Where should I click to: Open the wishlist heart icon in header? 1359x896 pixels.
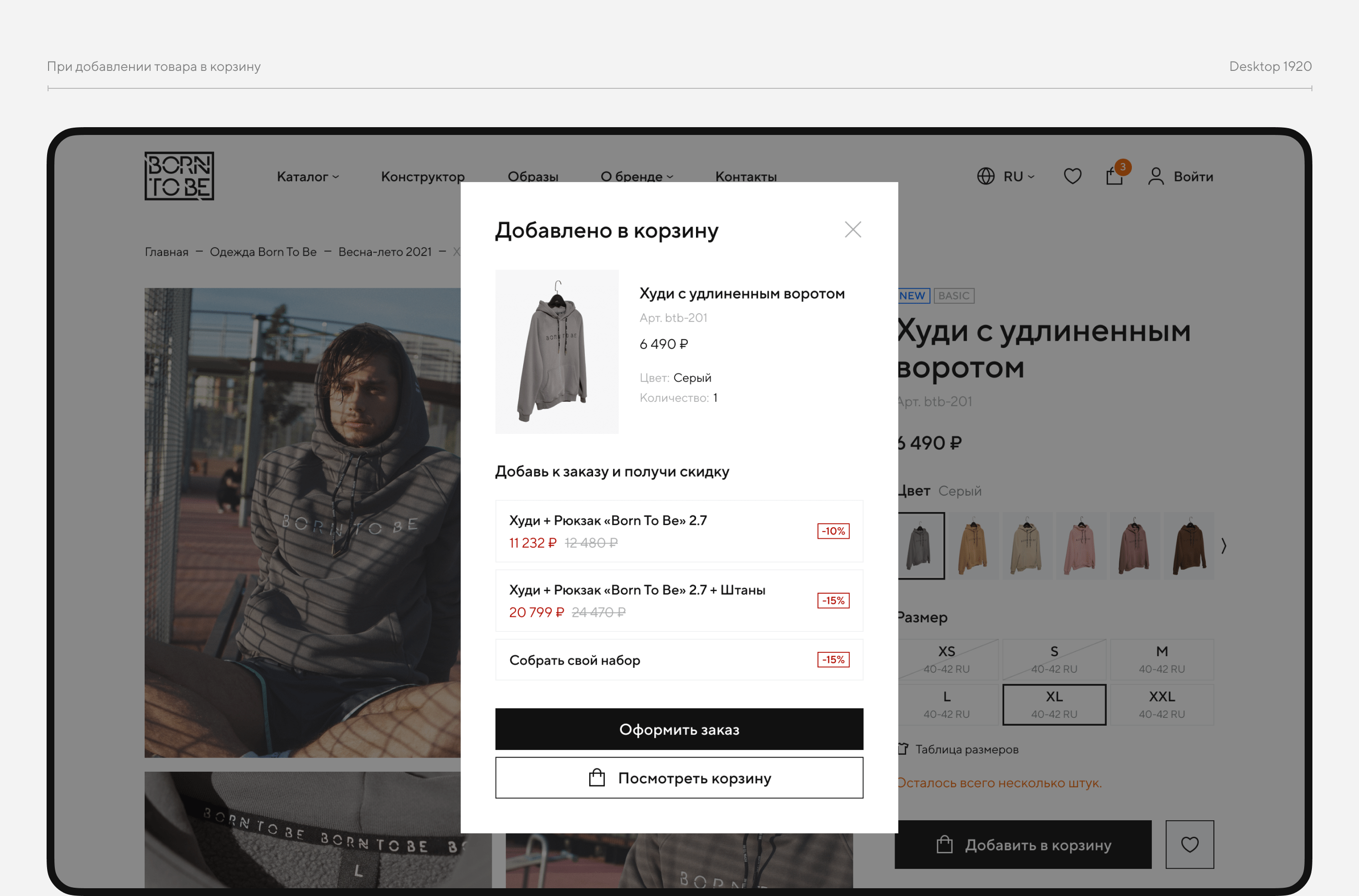1072,176
